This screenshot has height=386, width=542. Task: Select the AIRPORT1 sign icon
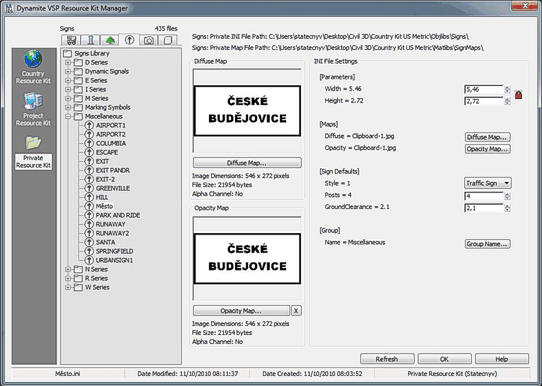89,125
